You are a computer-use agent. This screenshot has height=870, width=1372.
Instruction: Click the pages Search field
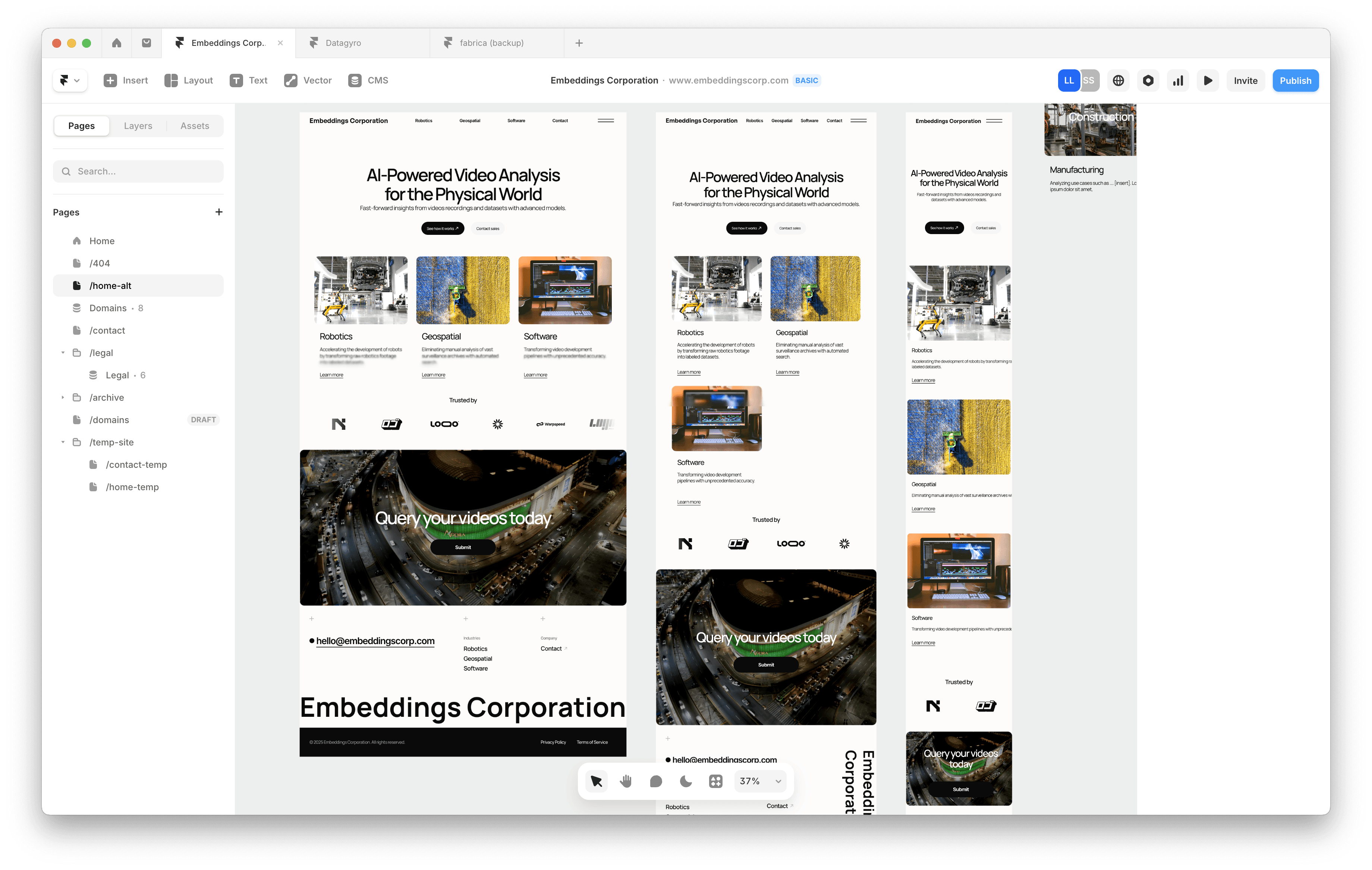138,171
